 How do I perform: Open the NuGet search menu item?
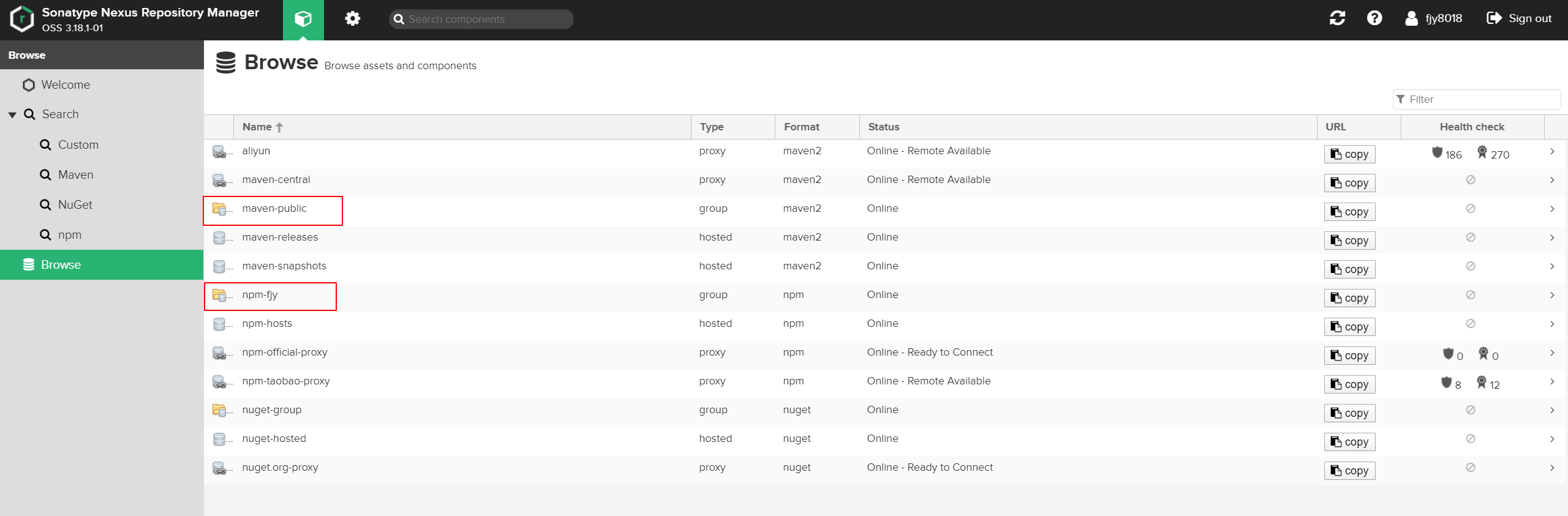[75, 205]
